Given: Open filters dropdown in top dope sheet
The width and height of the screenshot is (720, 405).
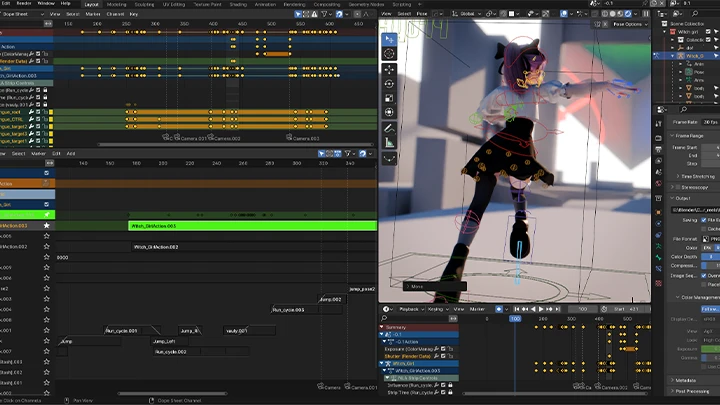Looking at the screenshot, I should [326, 14].
